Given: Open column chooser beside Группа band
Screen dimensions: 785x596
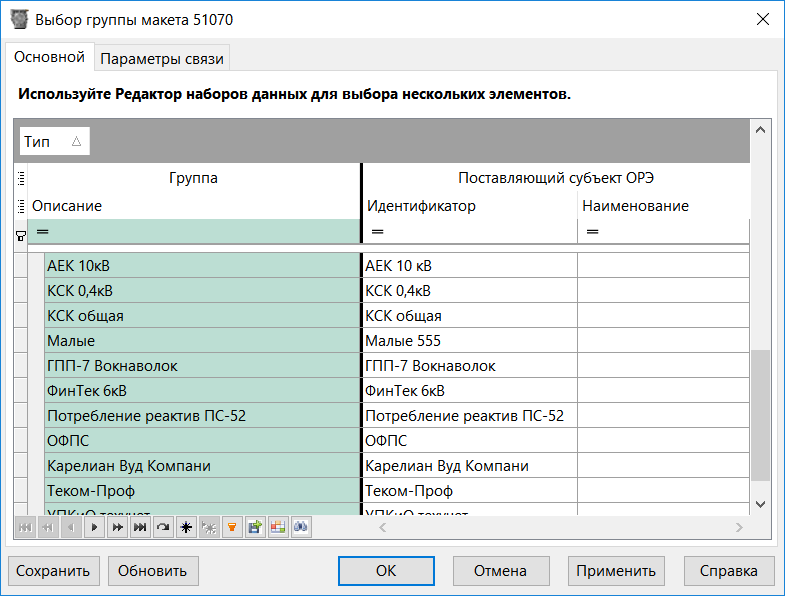Looking at the screenshot, I should [x=21, y=179].
